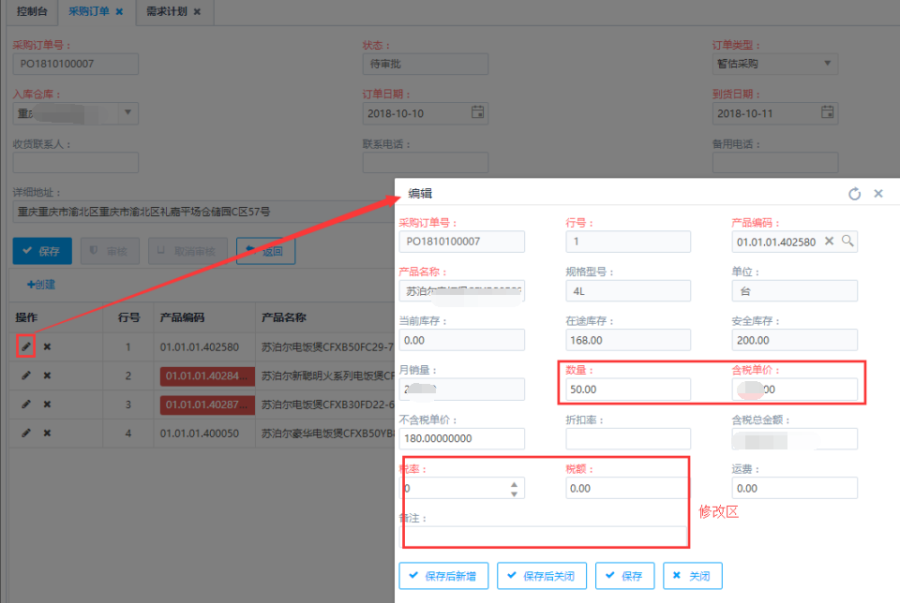900x603 pixels.
Task: Click the delete X icon in row 2
Action: 47,376
